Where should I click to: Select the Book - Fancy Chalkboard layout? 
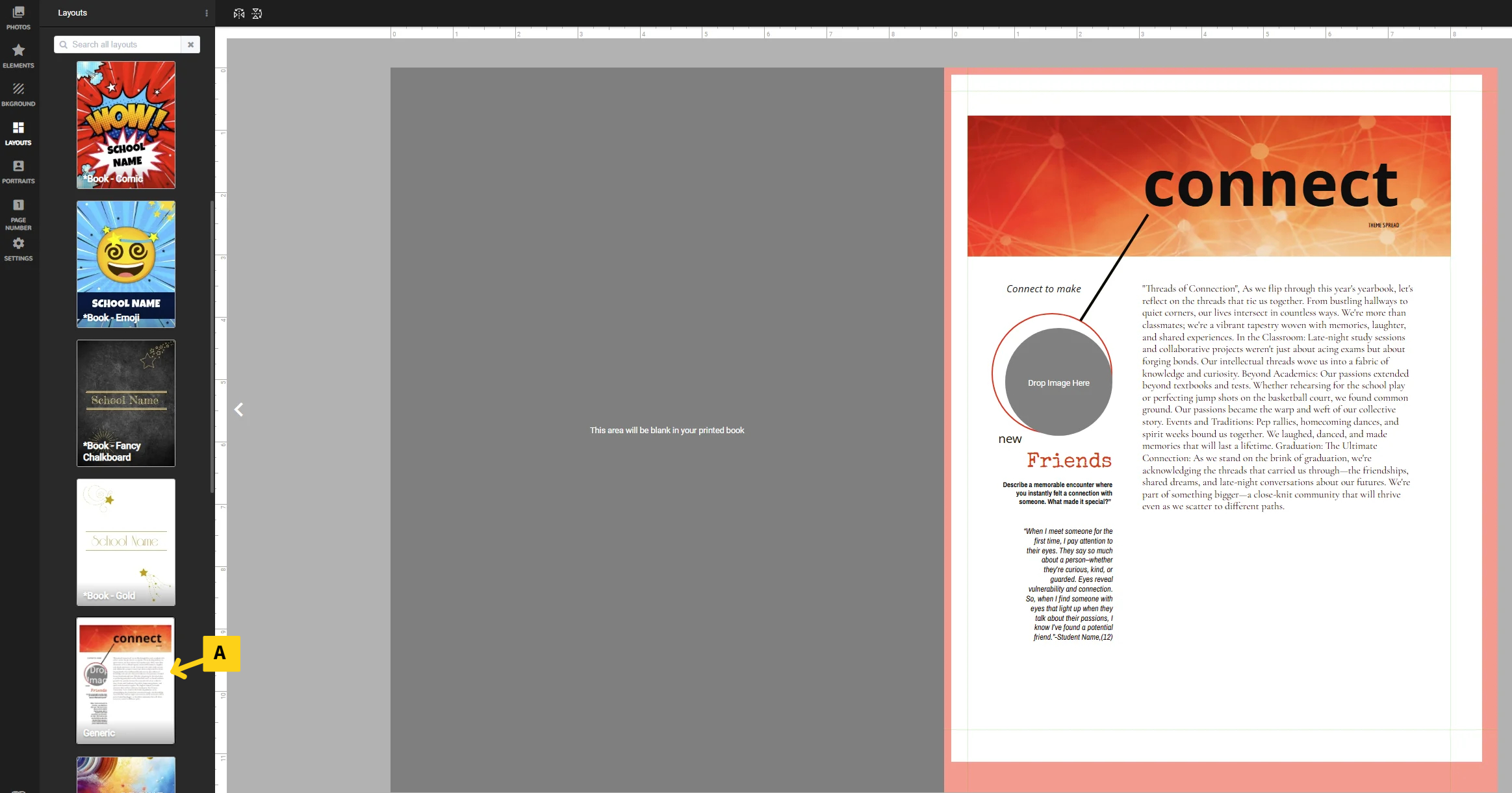pyautogui.click(x=126, y=403)
